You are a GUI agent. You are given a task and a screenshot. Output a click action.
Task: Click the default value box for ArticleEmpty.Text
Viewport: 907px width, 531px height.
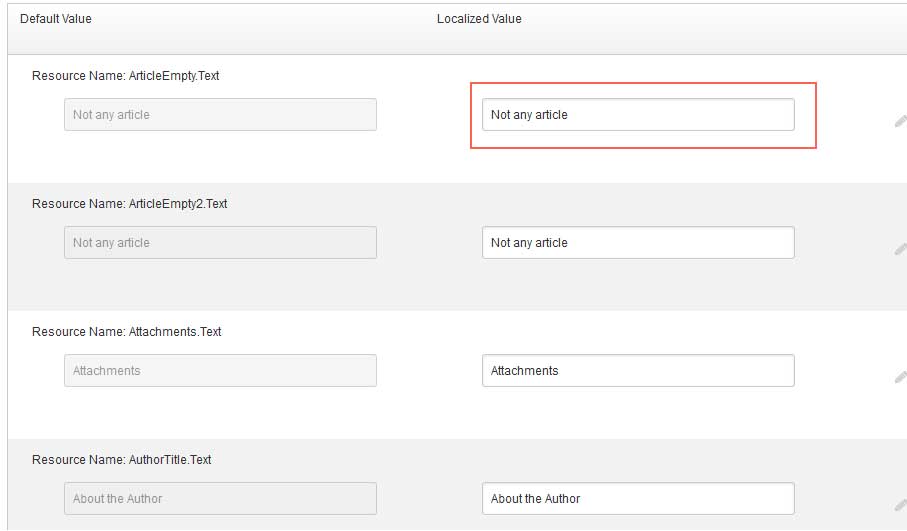220,115
